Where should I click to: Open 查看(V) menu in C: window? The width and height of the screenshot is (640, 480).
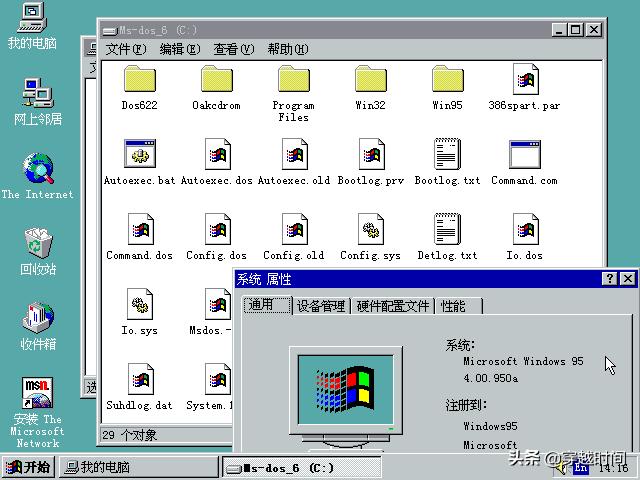[233, 49]
